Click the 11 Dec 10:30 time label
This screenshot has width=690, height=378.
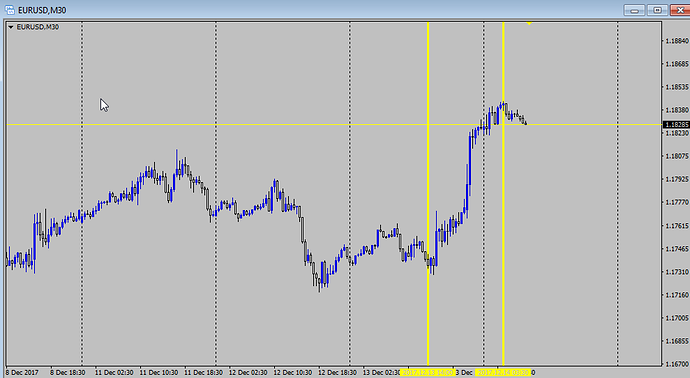[x=159, y=373]
